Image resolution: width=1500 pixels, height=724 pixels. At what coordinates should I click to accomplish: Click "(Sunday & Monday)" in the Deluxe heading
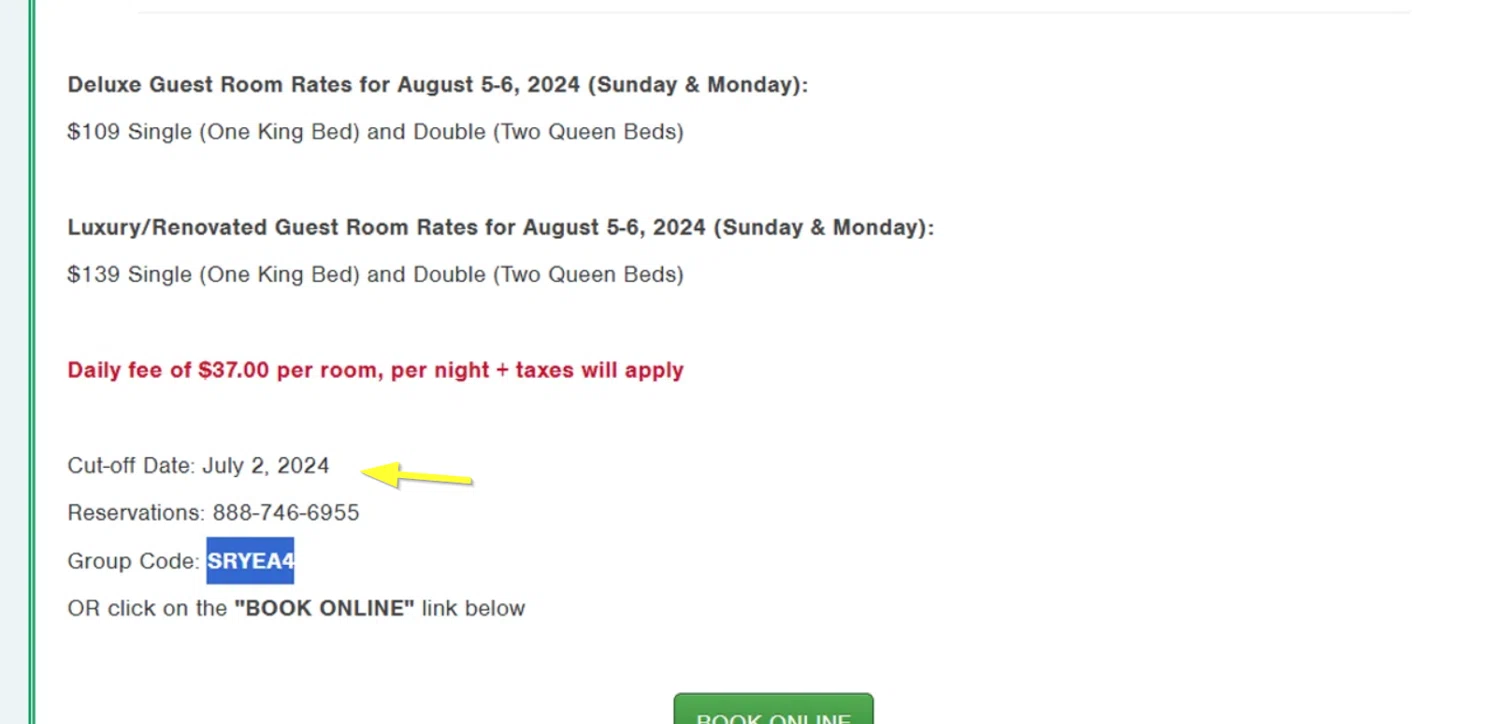point(696,85)
